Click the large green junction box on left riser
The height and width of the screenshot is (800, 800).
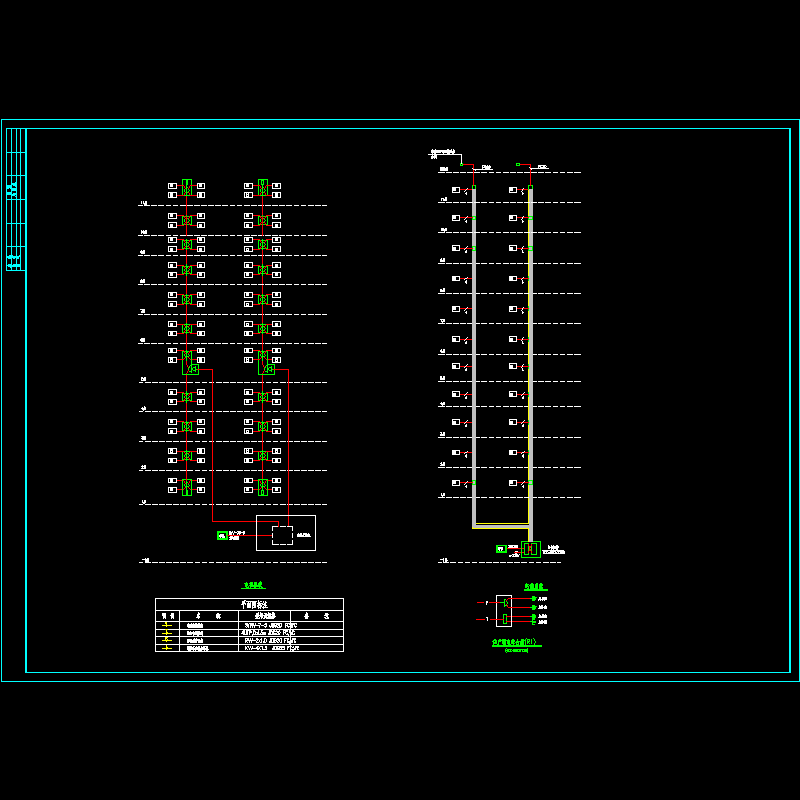point(190,369)
